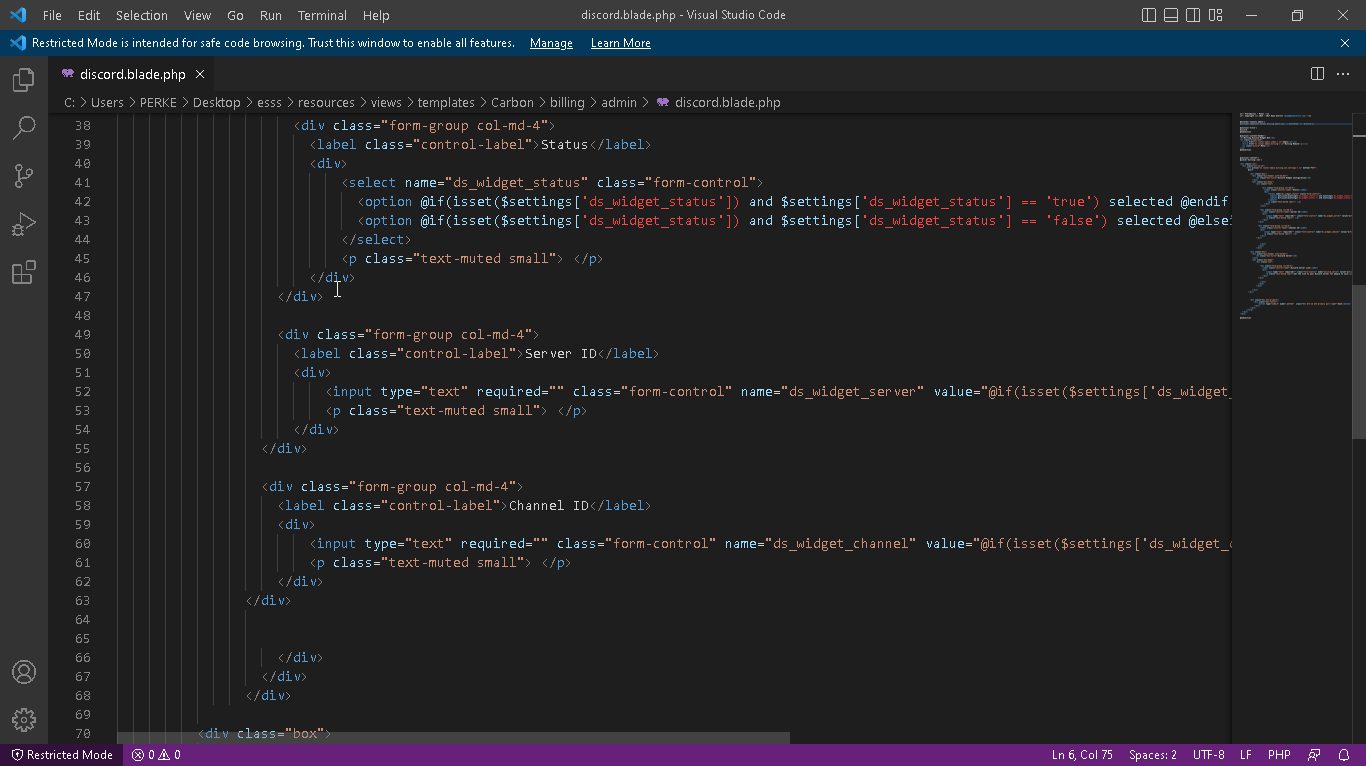Screen dimensions: 1366x766
Task: Click ds_widget_channel name on line 60
Action: [x=841, y=543]
